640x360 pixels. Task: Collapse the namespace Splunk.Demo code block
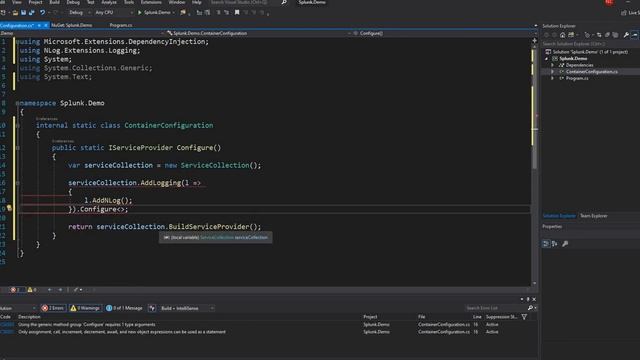[x=18, y=103]
